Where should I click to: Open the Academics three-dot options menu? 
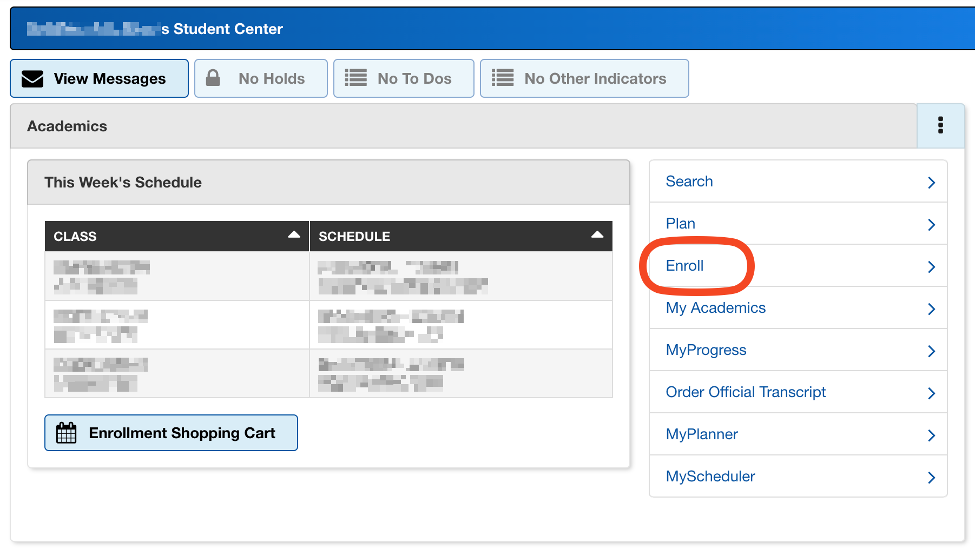click(940, 126)
